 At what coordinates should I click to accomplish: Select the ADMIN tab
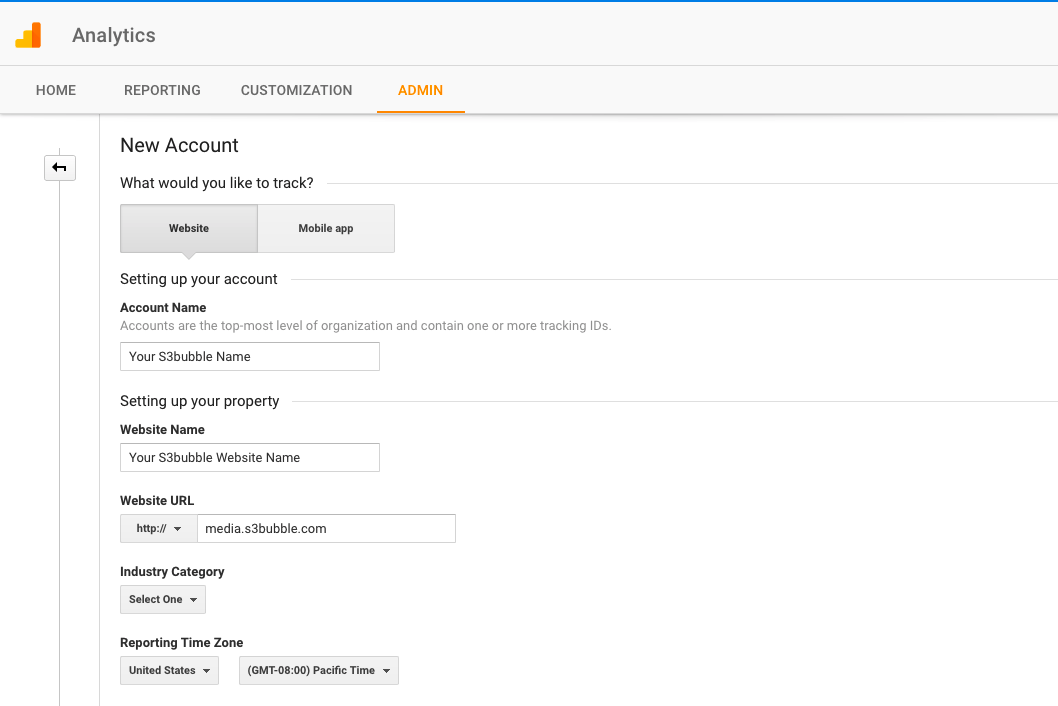coord(420,90)
